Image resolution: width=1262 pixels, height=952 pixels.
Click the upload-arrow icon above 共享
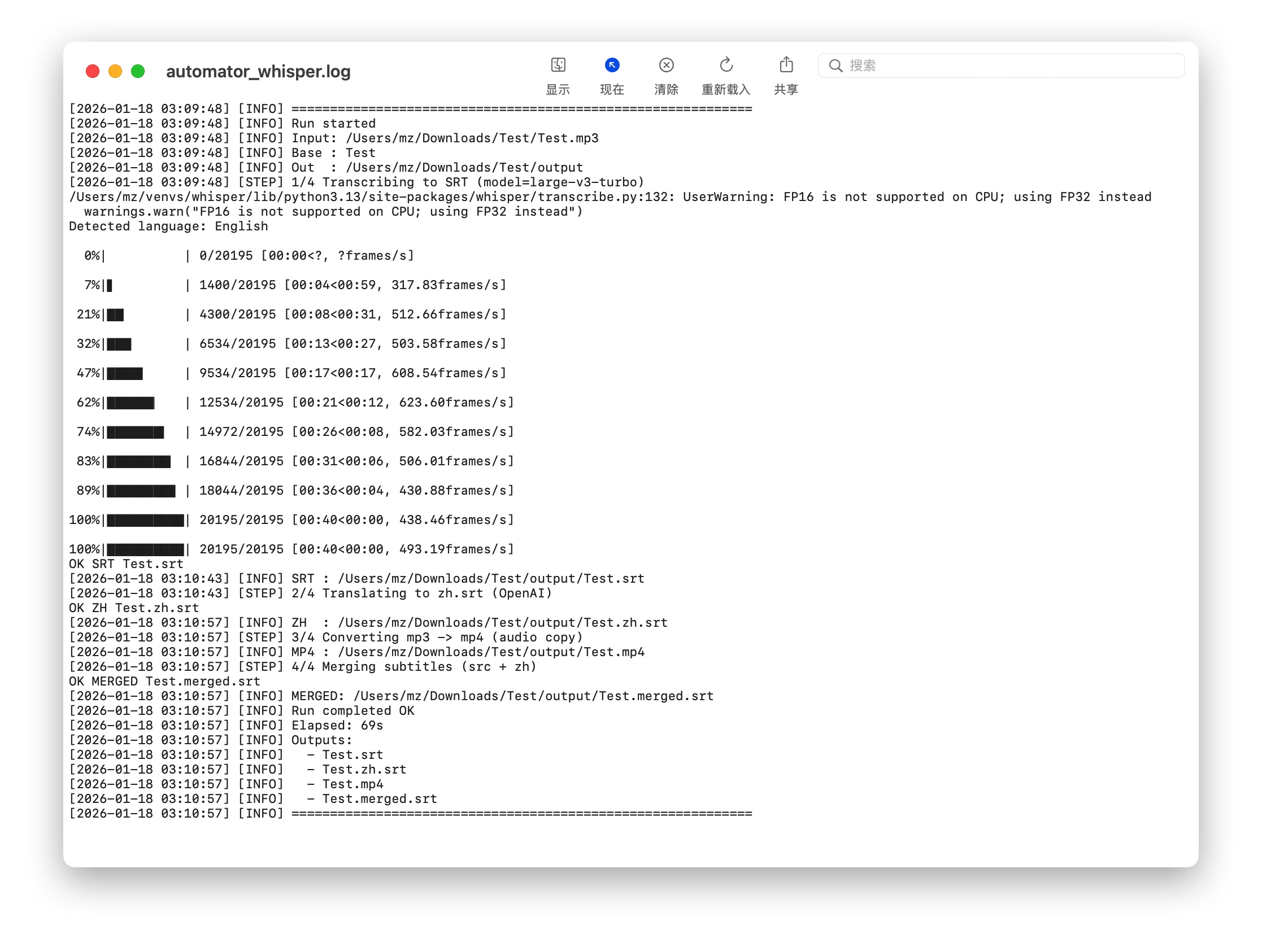[x=786, y=65]
